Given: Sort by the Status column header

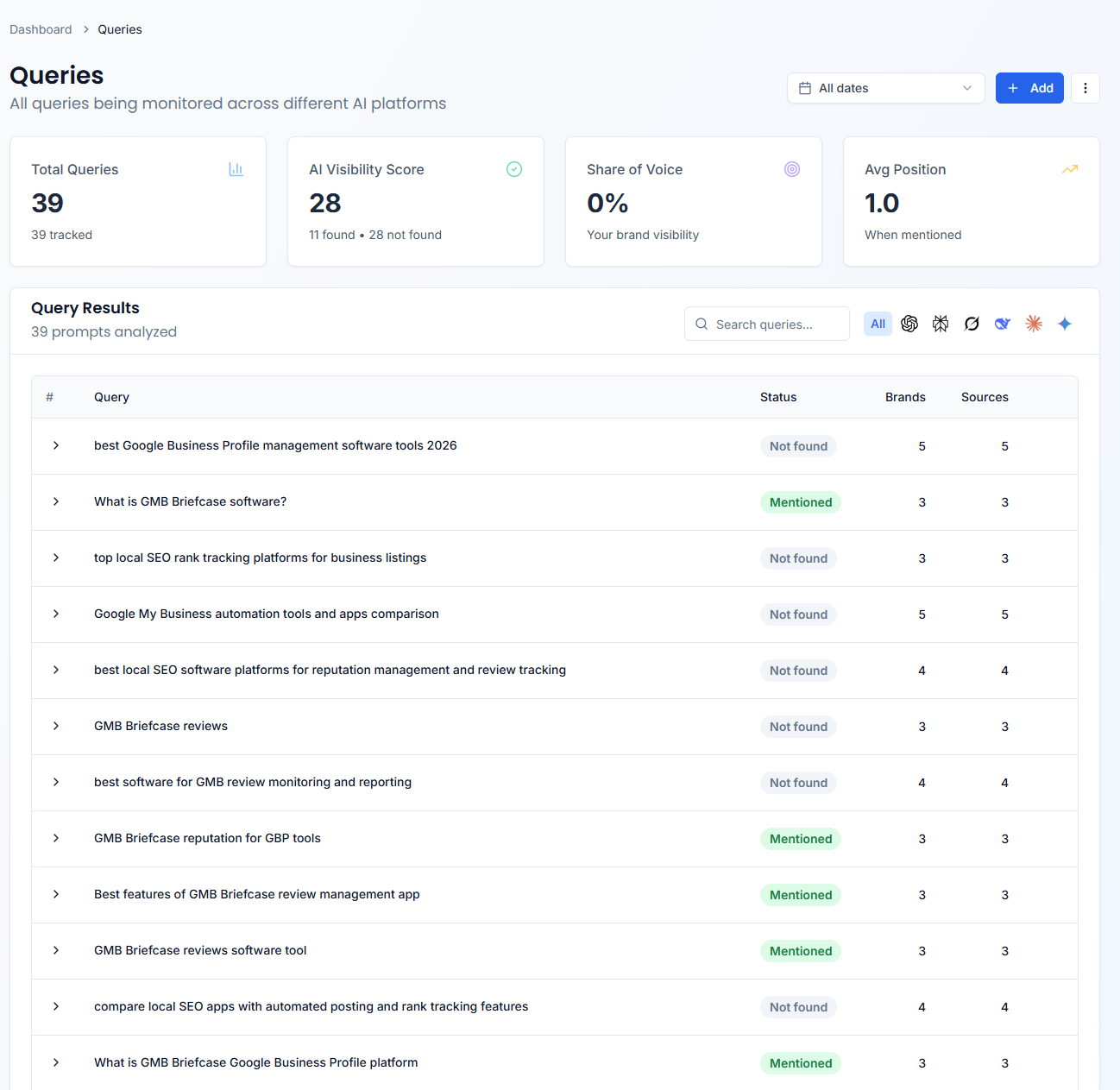Looking at the screenshot, I should (778, 397).
